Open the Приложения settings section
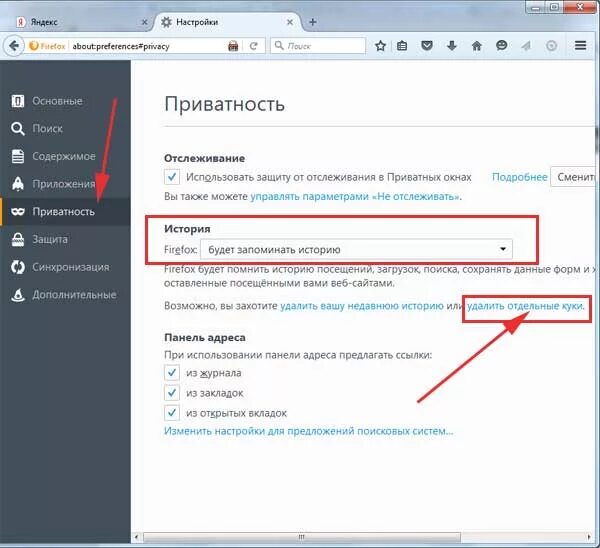600x548 pixels. click(65, 184)
